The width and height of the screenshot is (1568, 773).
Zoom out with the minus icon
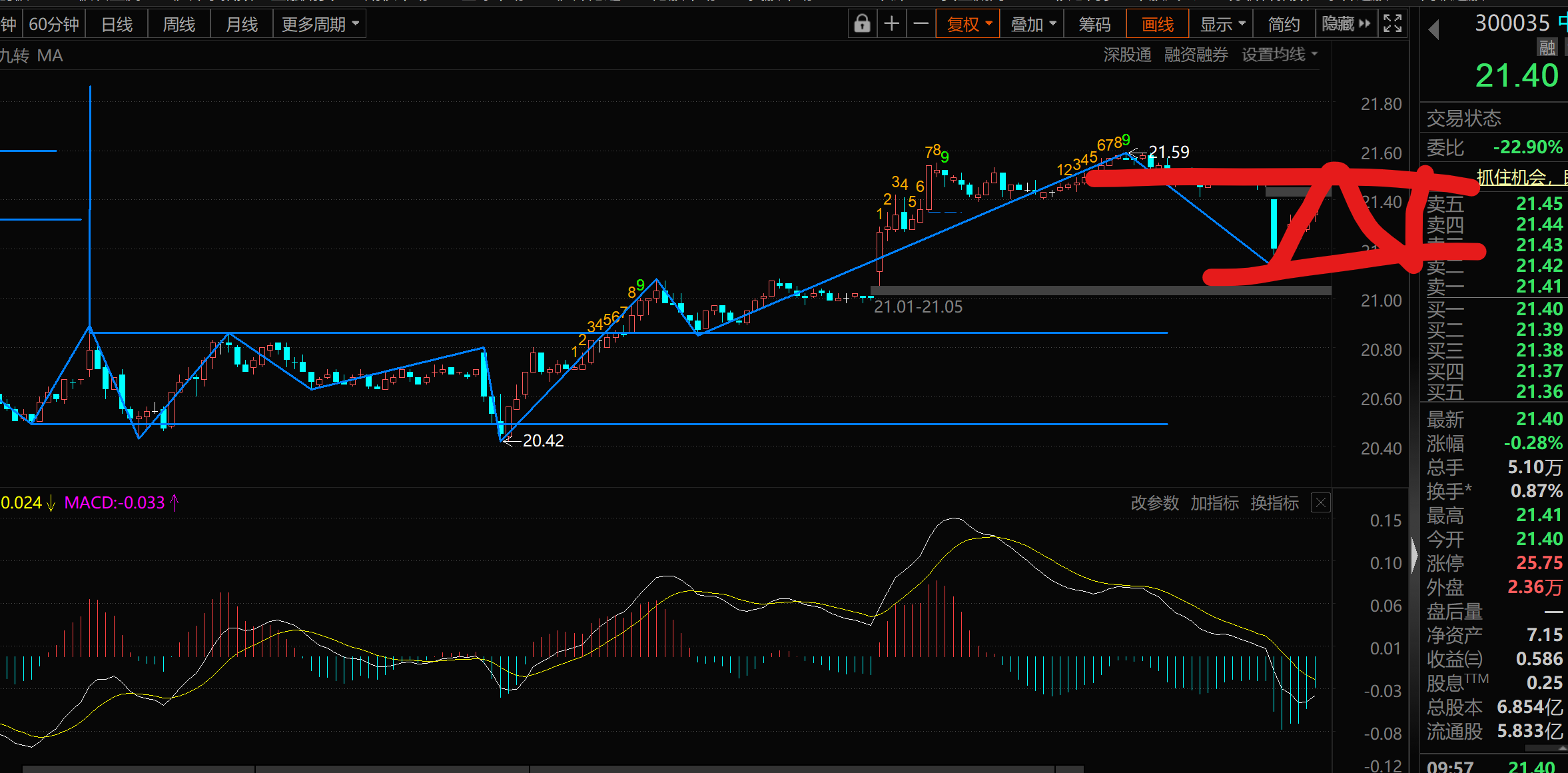pyautogui.click(x=921, y=25)
